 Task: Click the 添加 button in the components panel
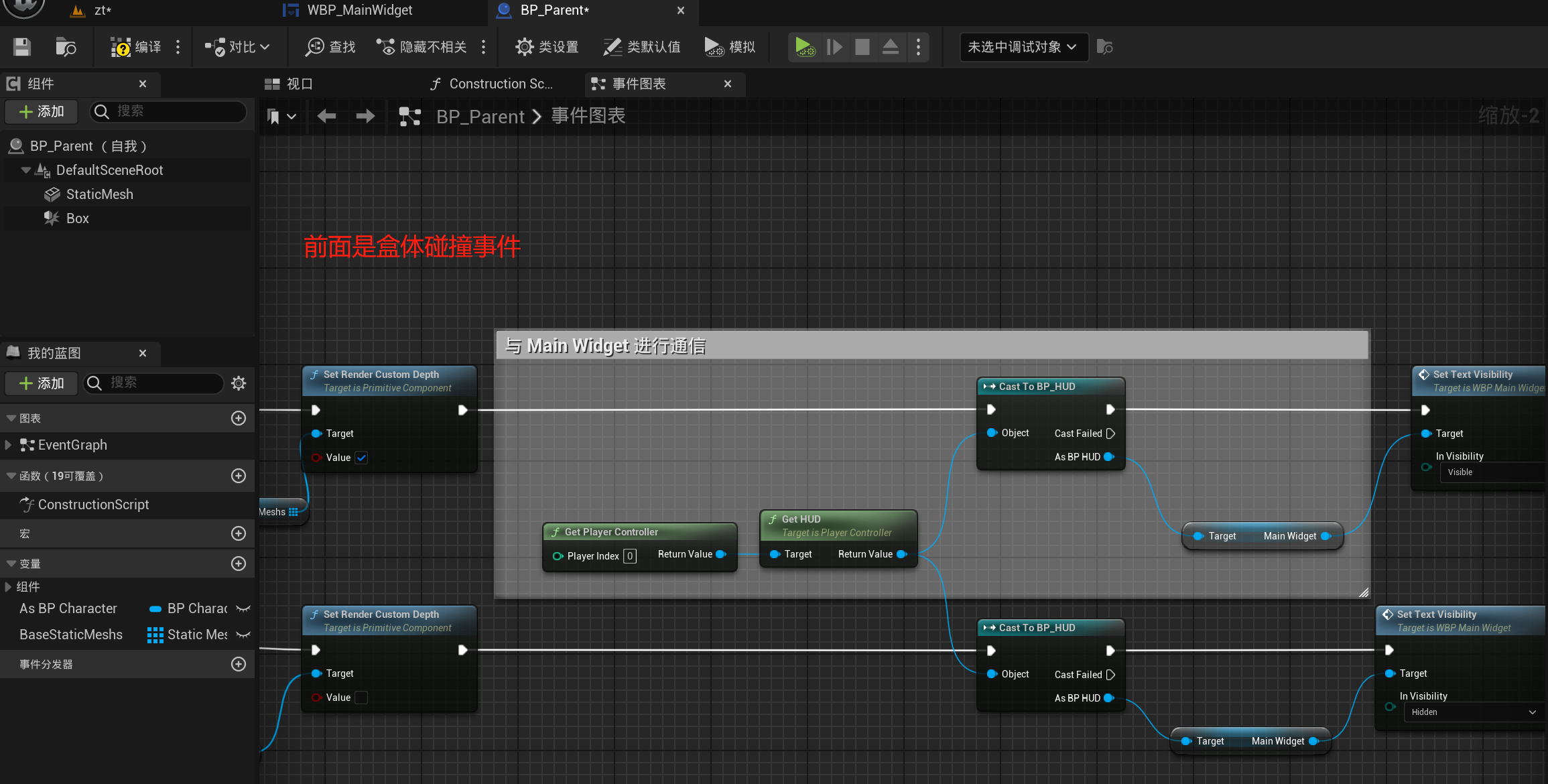click(41, 111)
